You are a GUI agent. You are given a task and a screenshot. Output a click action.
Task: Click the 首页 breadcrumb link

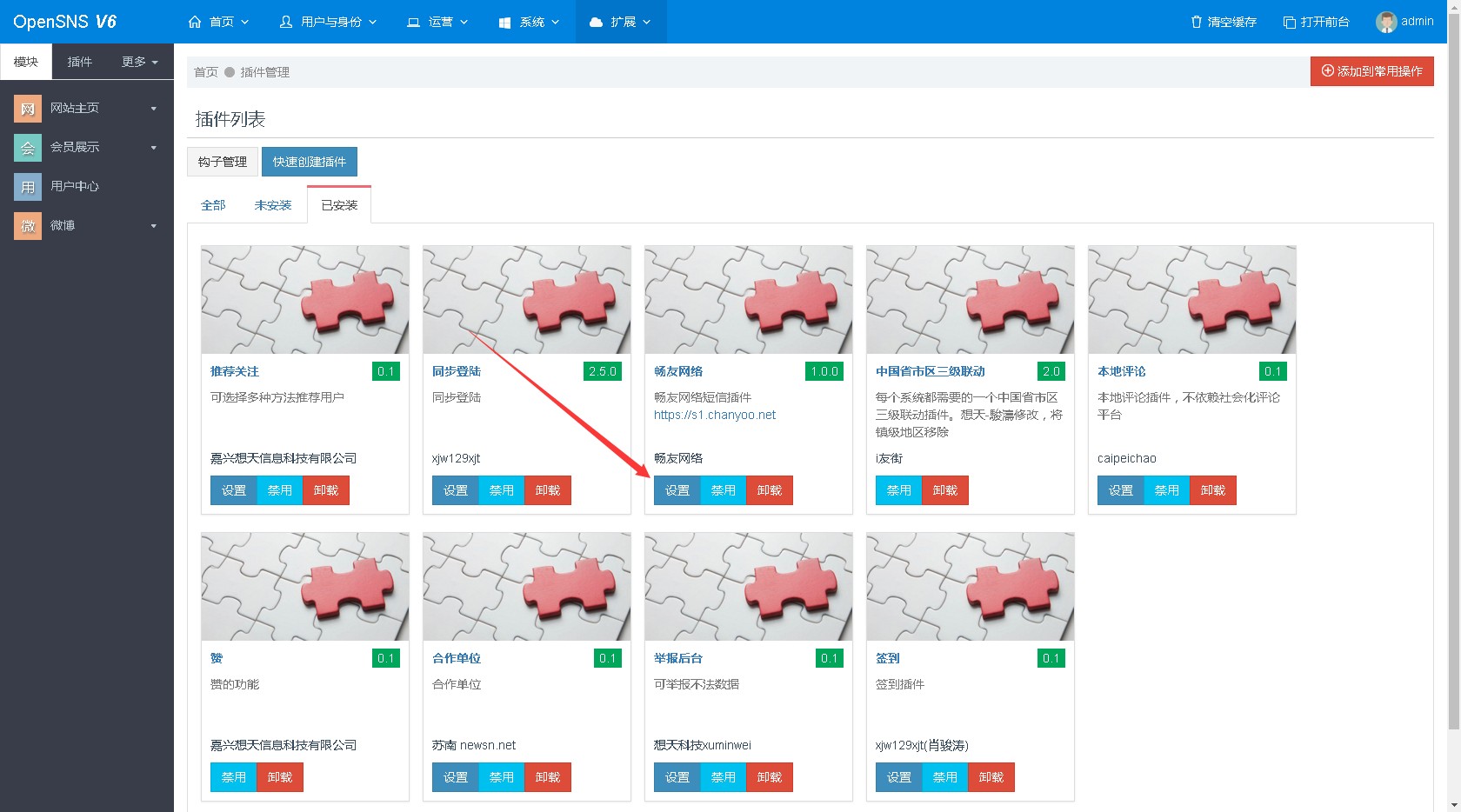point(206,72)
